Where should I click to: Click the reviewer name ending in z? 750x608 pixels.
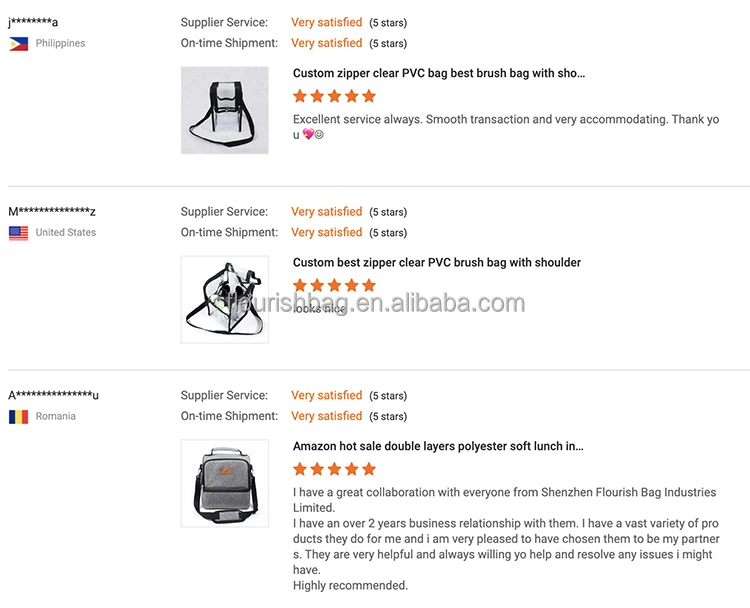pos(52,211)
